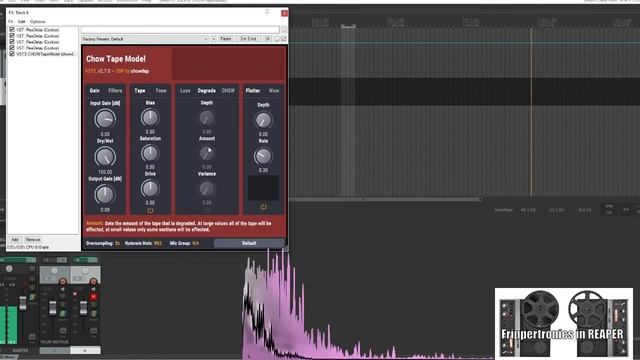The height and width of the screenshot is (360, 640).
Task: Click the FX comment input field
Action: 180,30
